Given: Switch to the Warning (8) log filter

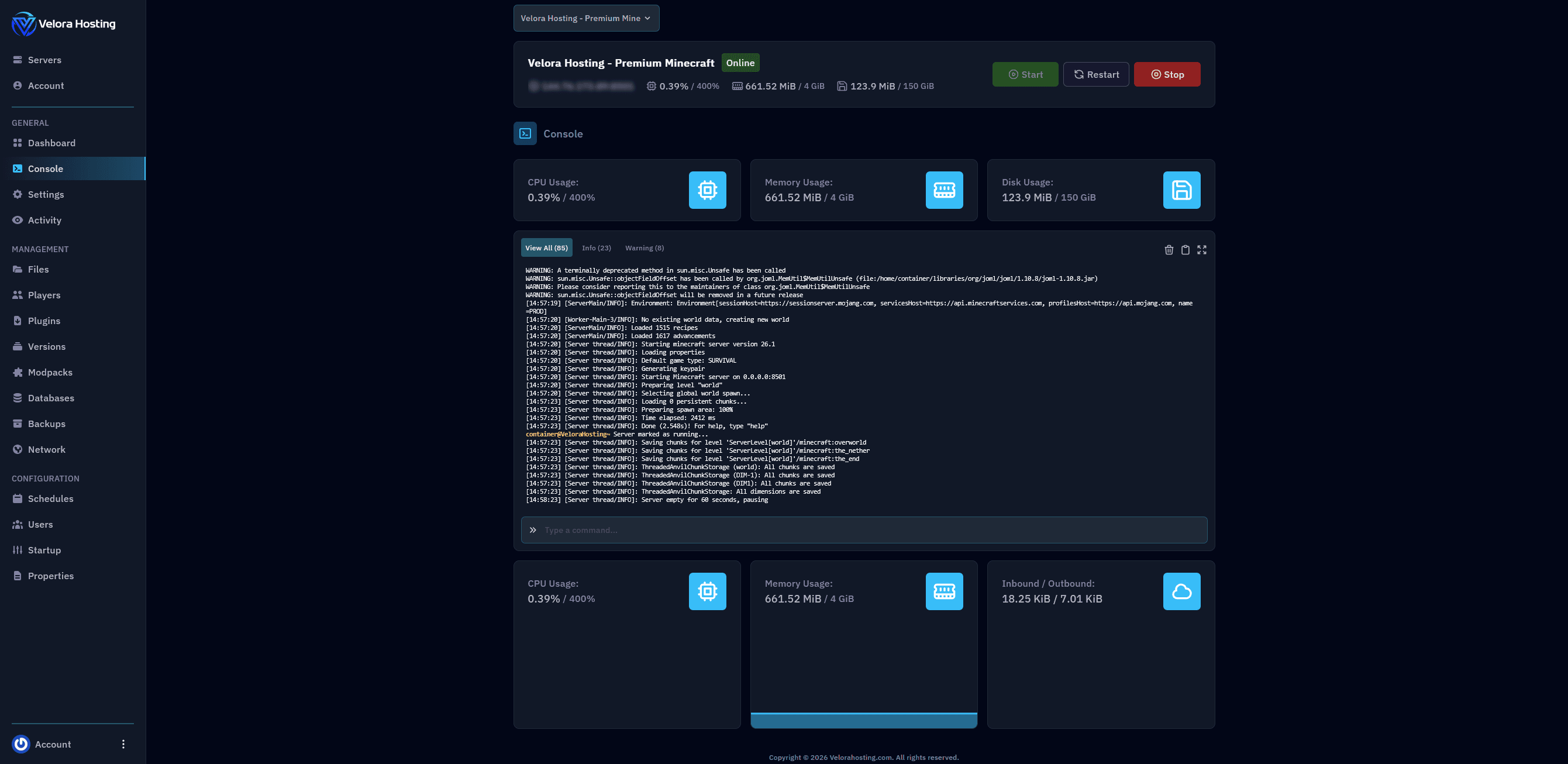Looking at the screenshot, I should pyautogui.click(x=644, y=248).
